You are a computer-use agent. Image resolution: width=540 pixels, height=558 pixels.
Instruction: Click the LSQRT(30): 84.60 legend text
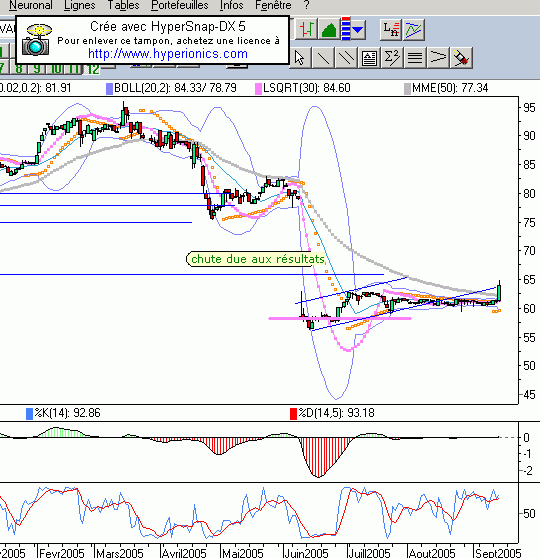306,88
